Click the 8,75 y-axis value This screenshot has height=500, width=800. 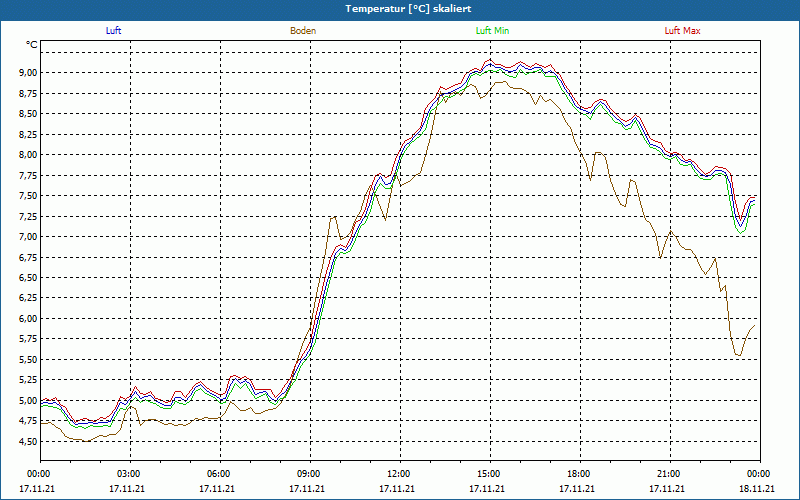28,93
